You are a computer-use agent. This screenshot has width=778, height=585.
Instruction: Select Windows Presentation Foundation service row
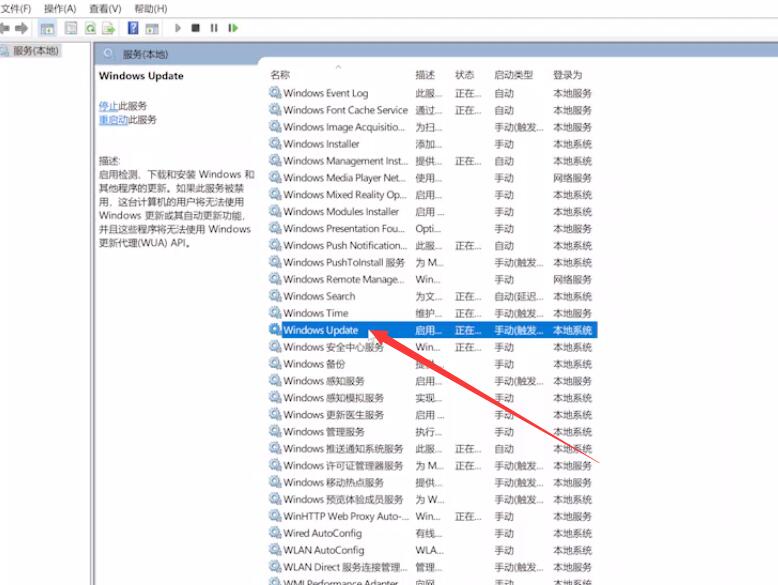(432, 228)
